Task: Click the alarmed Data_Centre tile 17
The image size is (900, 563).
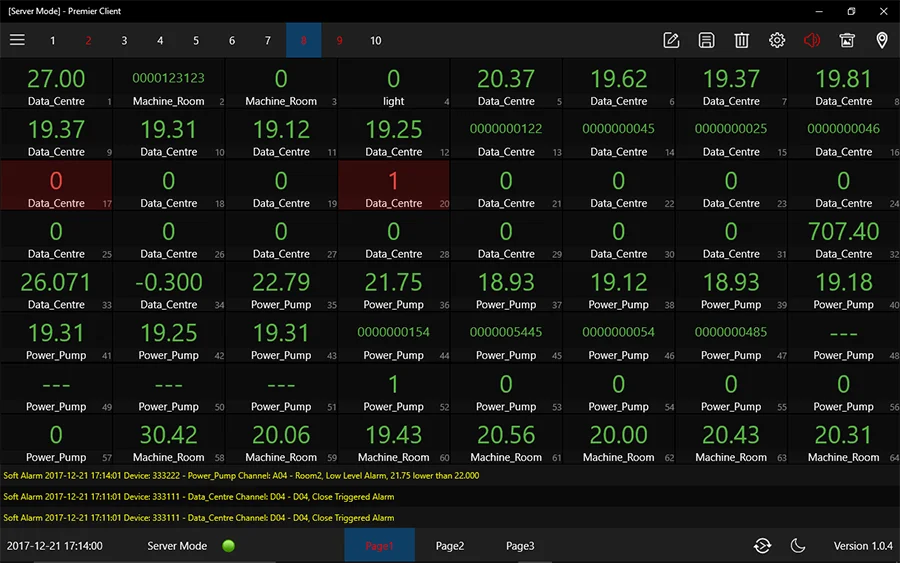Action: [x=56, y=186]
